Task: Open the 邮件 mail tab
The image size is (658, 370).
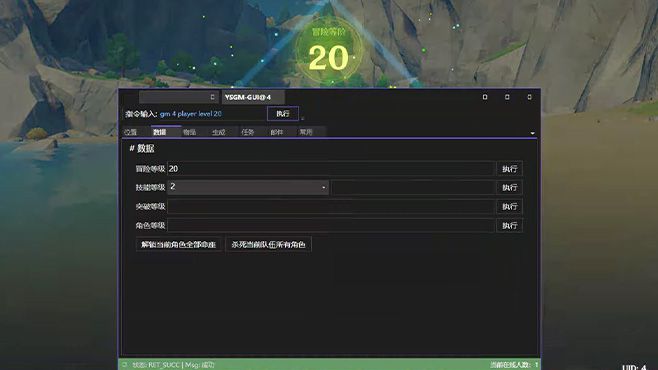Action: click(x=277, y=132)
